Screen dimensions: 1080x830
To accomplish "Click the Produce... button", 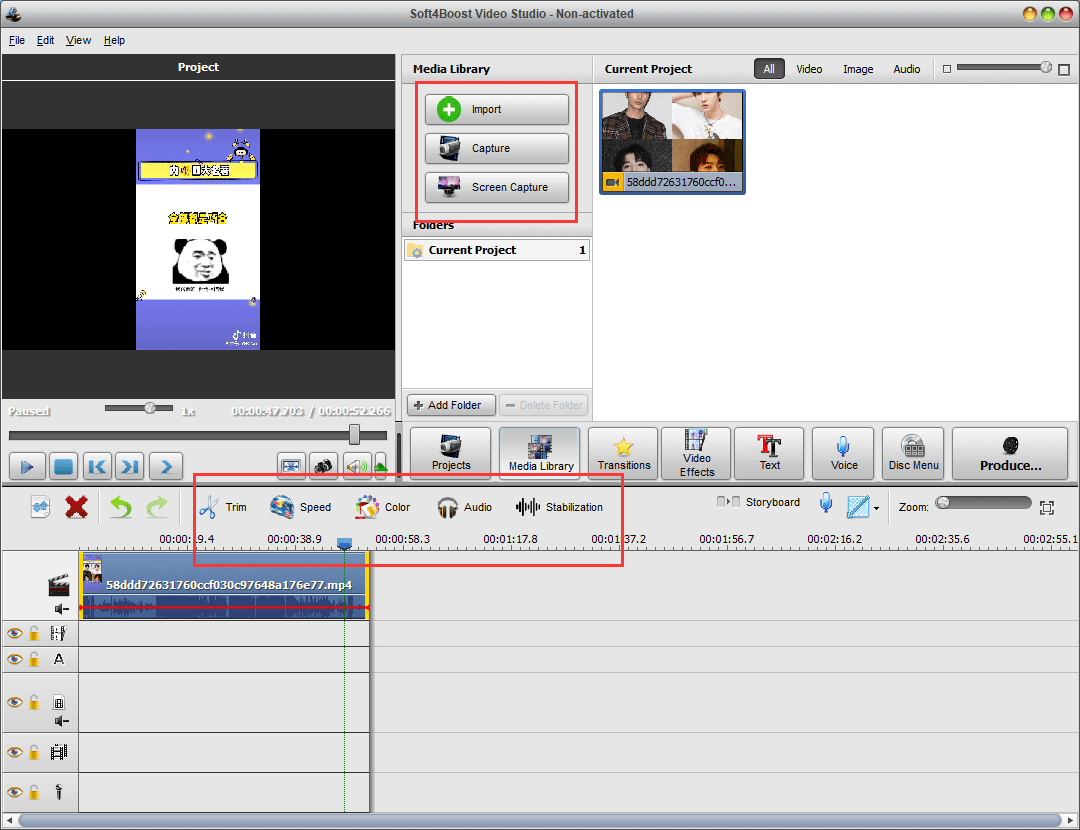I will (1010, 453).
